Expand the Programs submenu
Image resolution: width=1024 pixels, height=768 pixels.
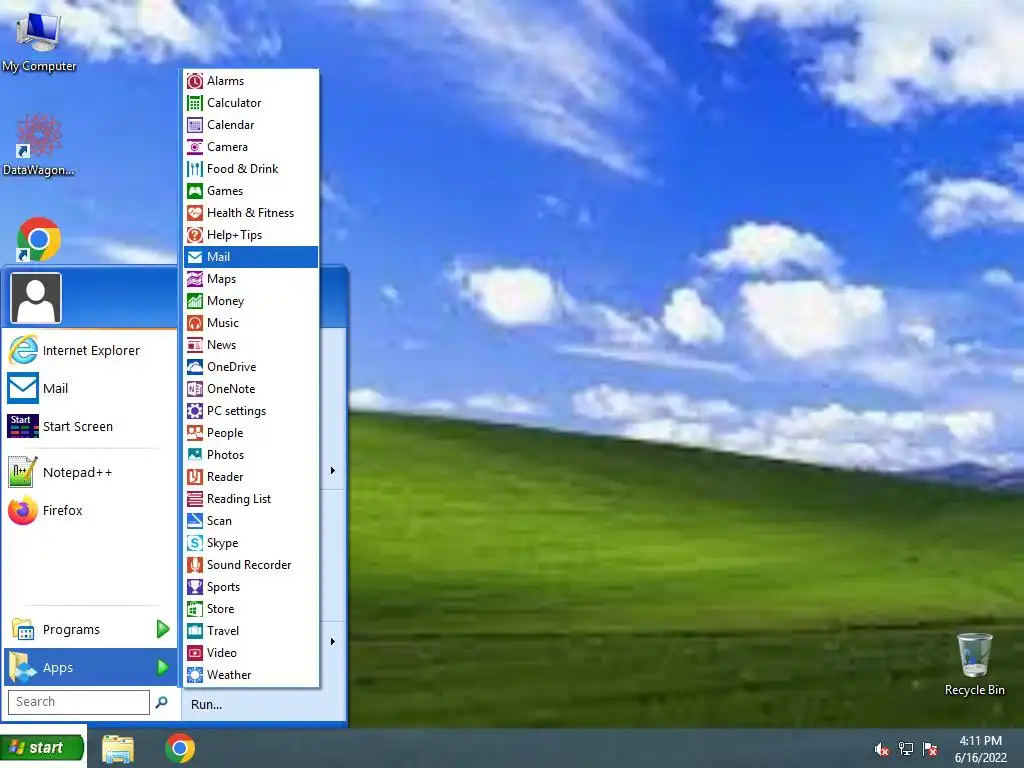(x=90, y=629)
